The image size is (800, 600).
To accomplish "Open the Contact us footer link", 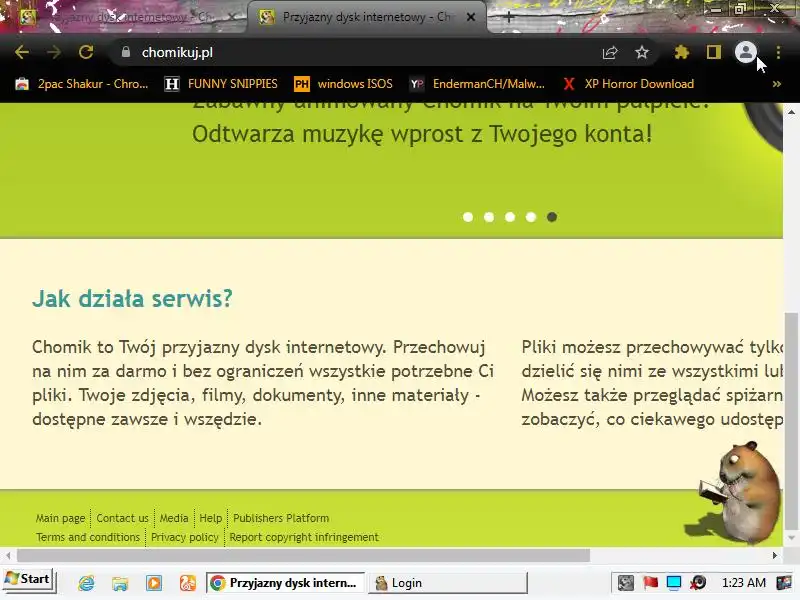I will coord(122,518).
